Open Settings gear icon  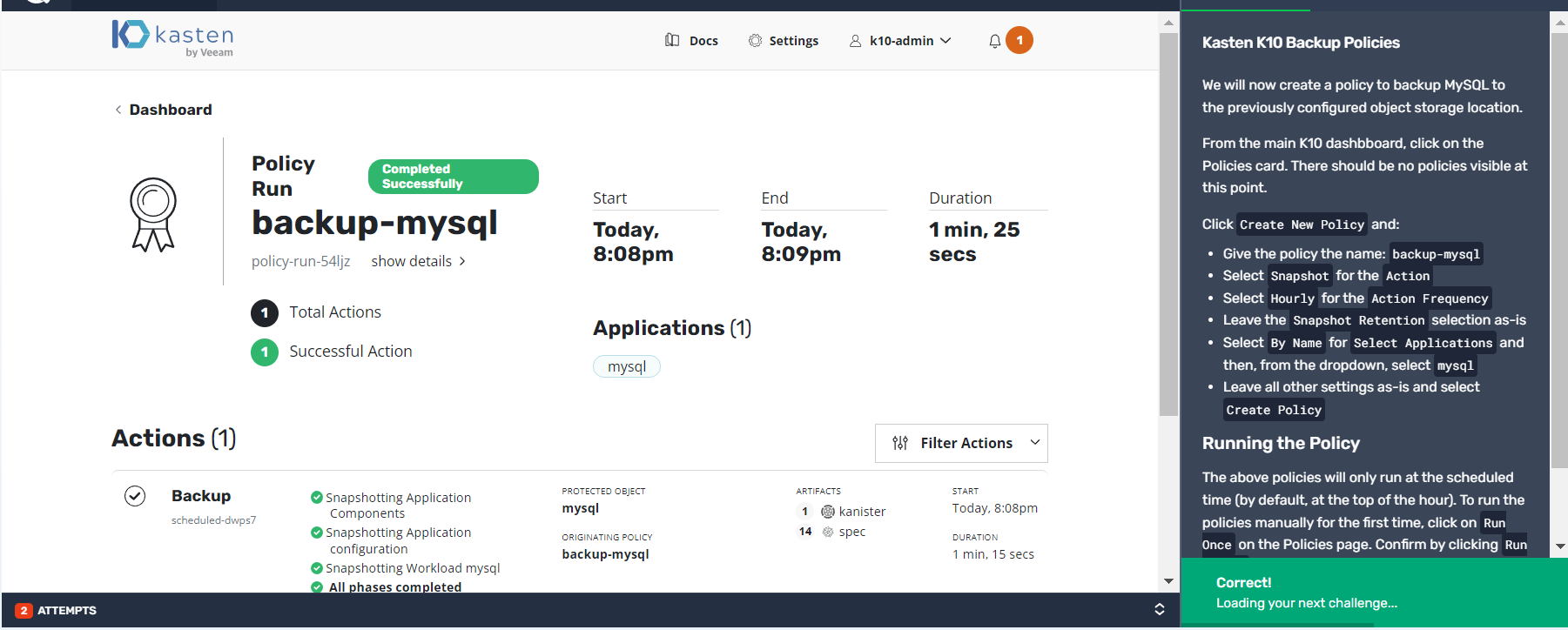pos(755,40)
